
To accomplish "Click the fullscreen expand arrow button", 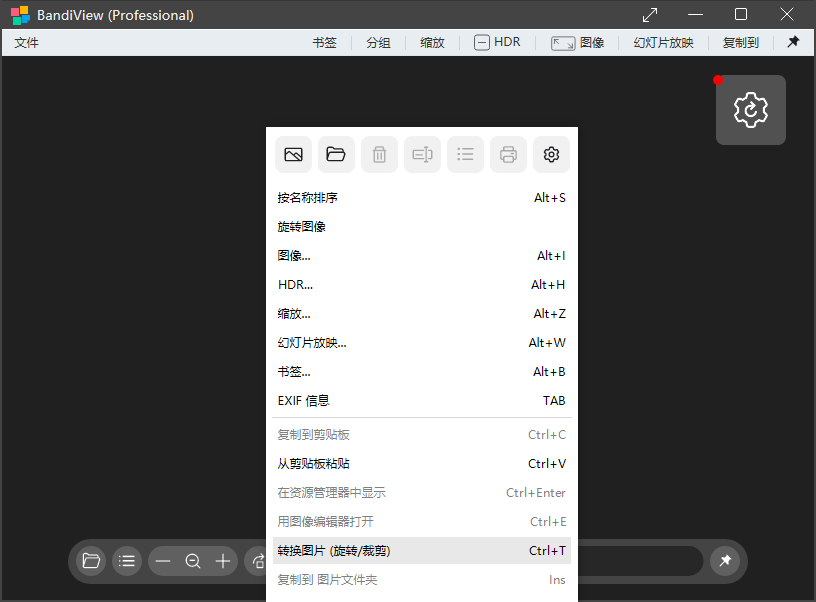I will coord(649,15).
